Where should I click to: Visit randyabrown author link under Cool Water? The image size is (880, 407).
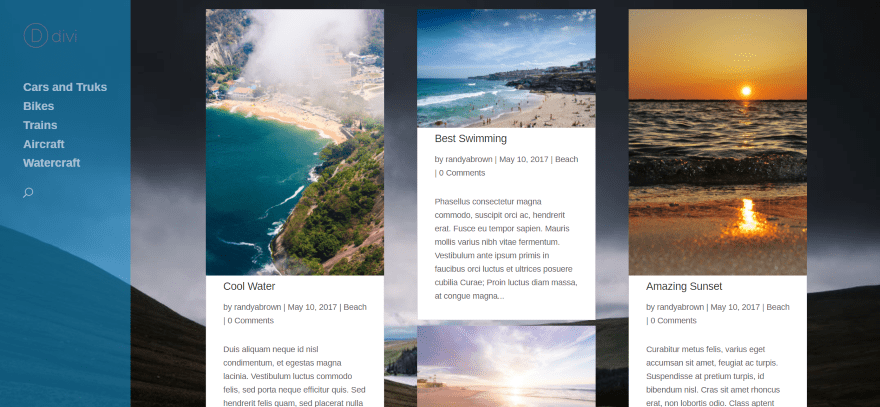(258, 307)
